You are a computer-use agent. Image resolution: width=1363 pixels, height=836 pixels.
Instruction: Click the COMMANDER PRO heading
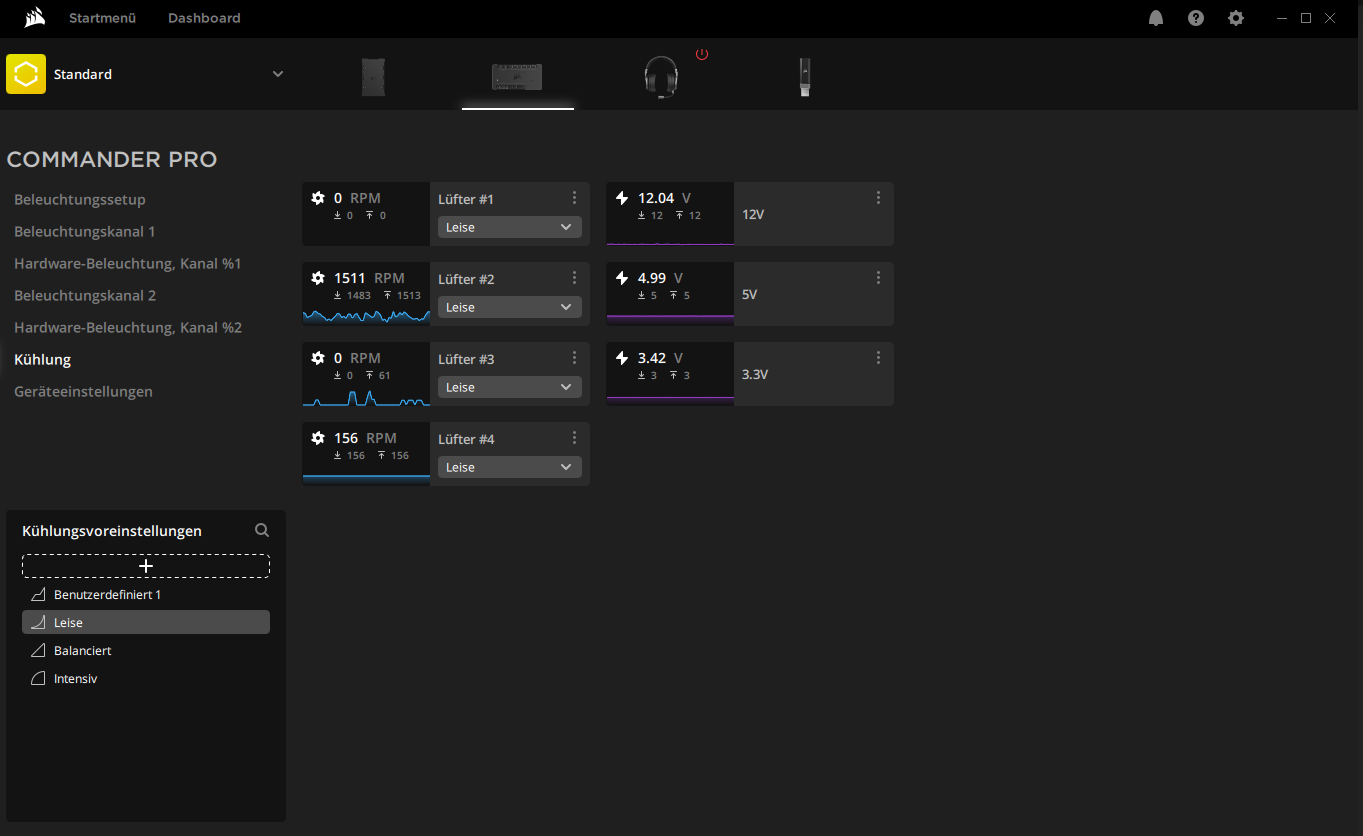pos(112,159)
